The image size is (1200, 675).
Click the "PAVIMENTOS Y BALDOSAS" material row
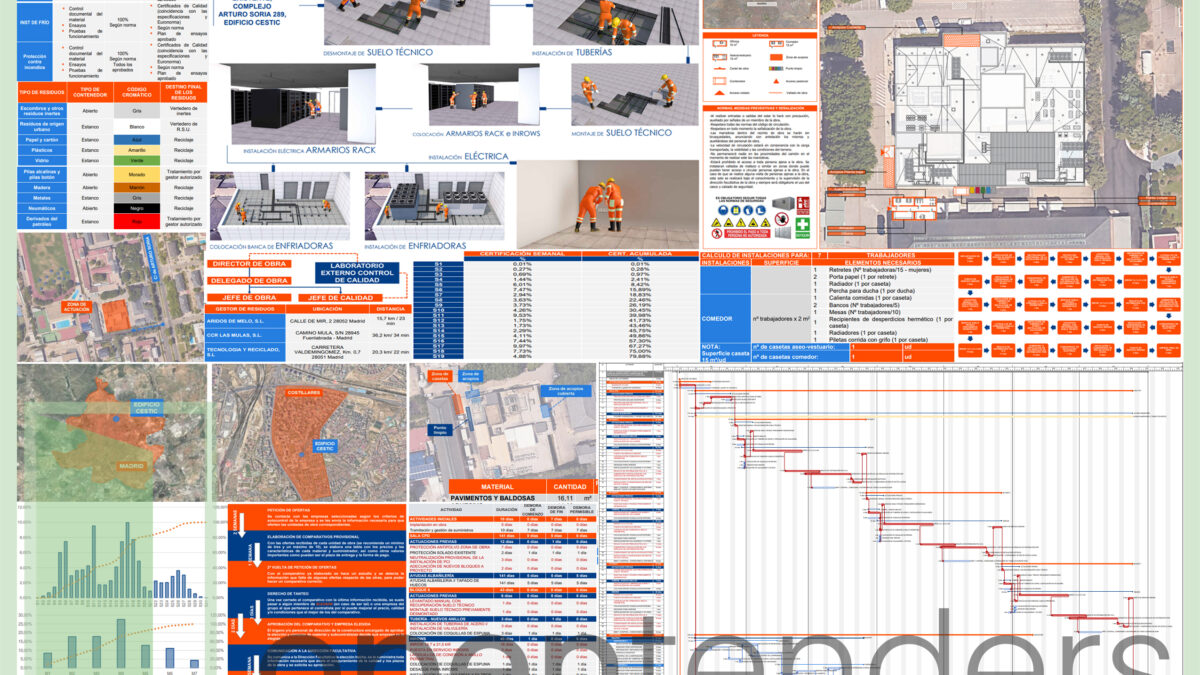point(521,497)
